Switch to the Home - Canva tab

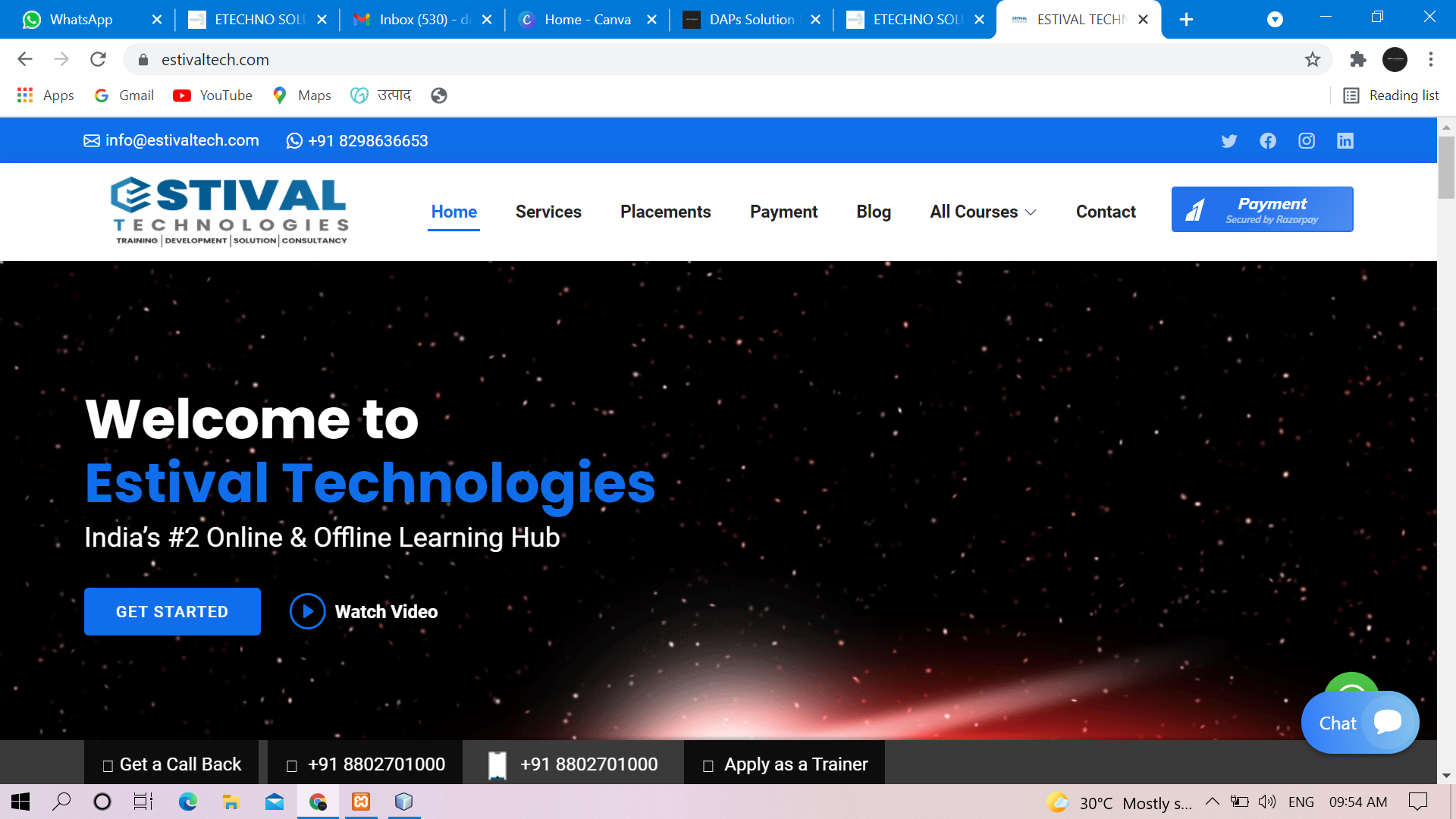click(587, 20)
